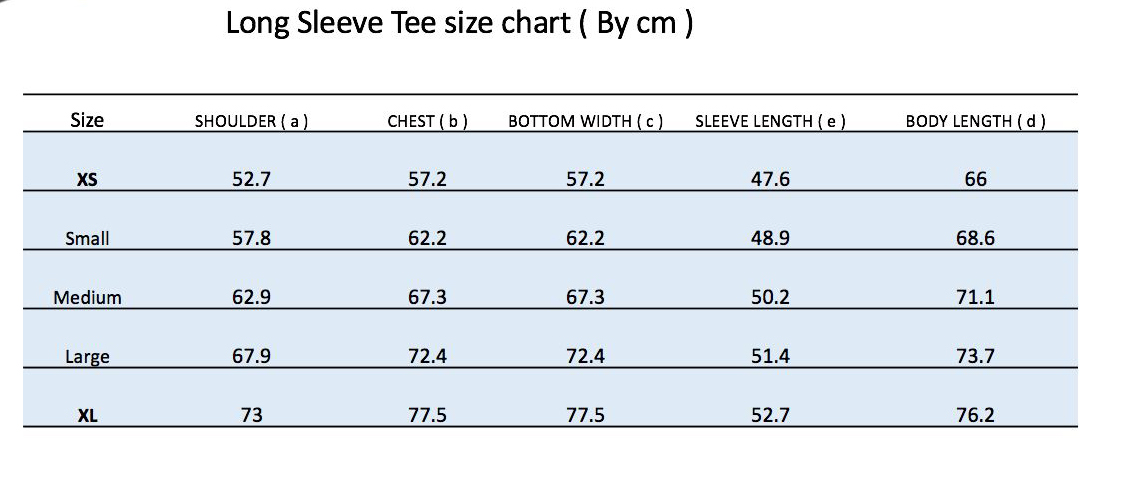
Task: Click the XS body length value 66
Action: [x=975, y=179]
